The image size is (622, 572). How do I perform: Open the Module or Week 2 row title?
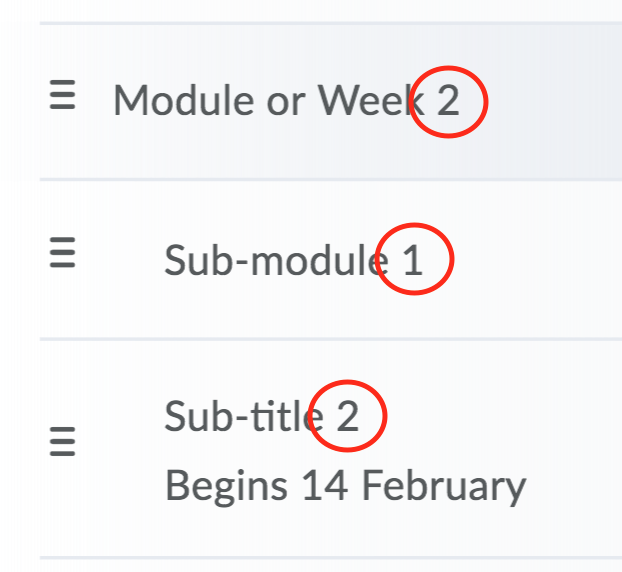(286, 101)
